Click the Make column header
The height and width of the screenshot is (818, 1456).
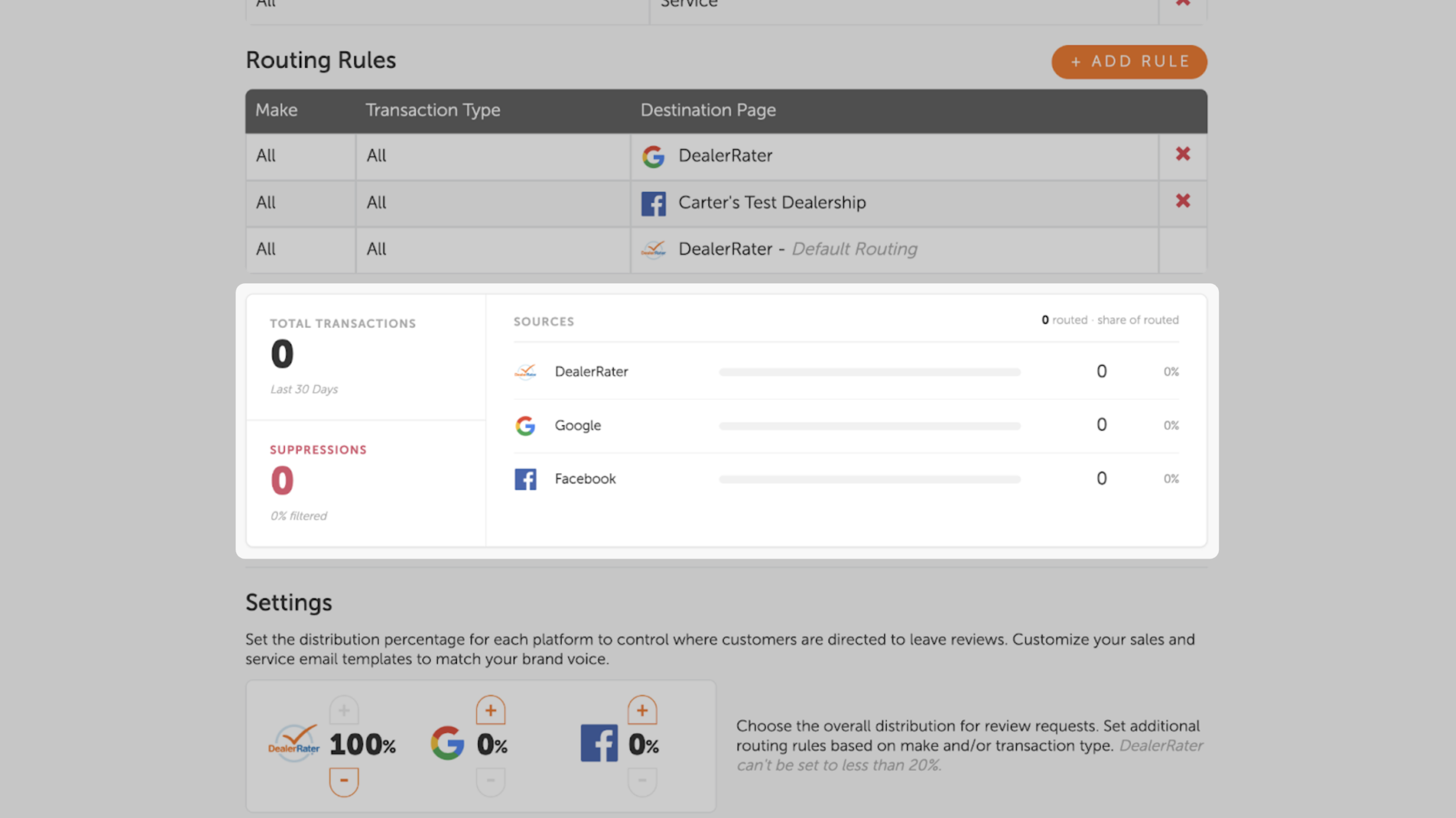tap(276, 110)
